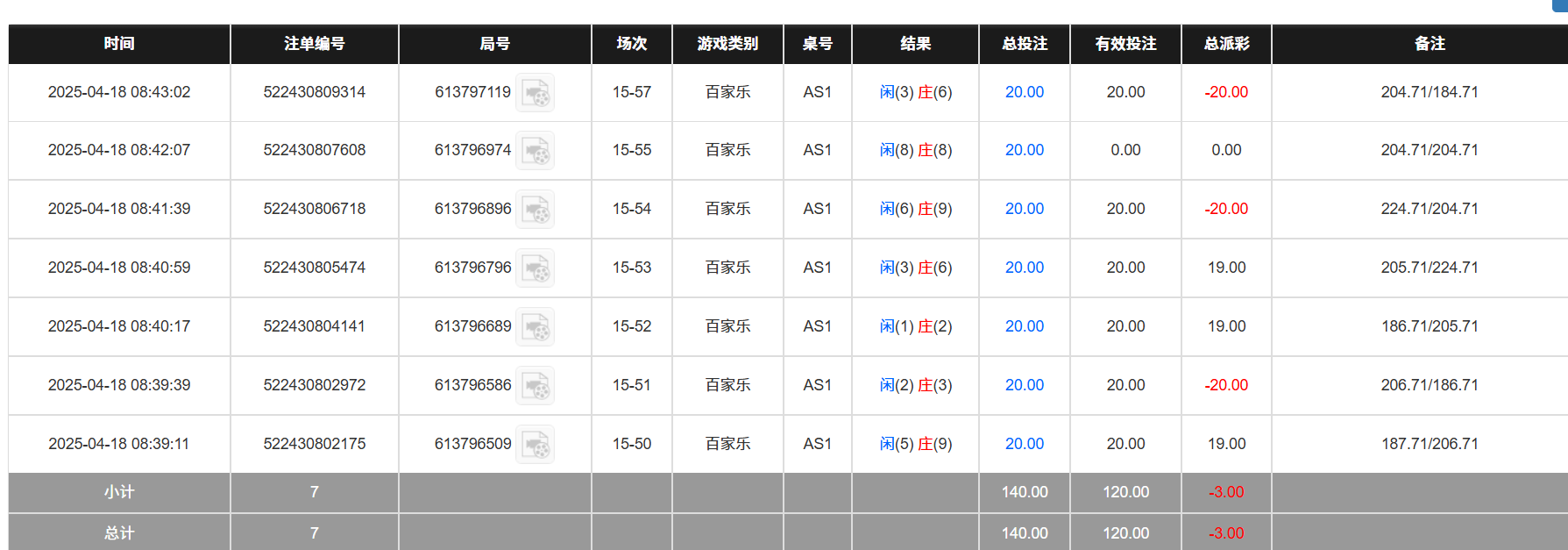Open replay icon for round 613796509
1568x550 pixels.
coord(535,445)
